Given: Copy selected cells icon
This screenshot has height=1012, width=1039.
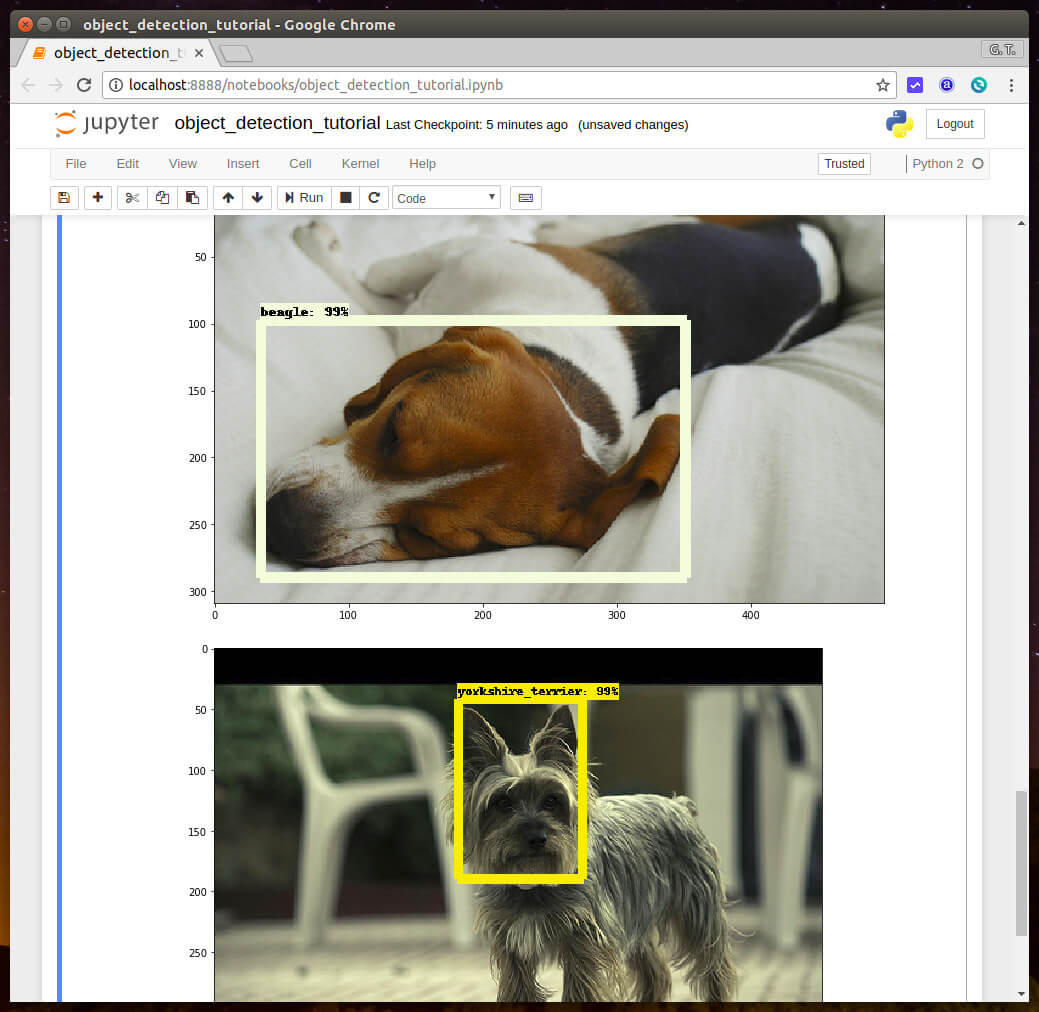Looking at the screenshot, I should [162, 198].
